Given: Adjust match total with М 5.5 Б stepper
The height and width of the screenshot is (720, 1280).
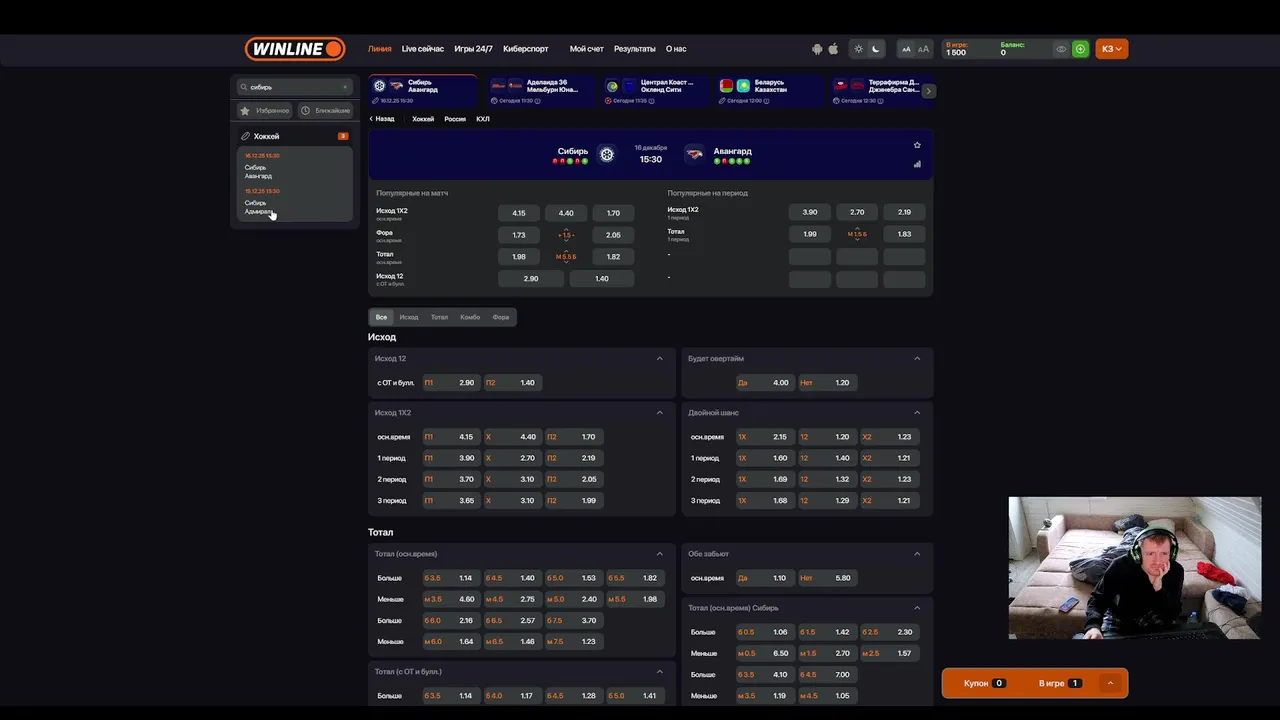Looking at the screenshot, I should coord(566,257).
